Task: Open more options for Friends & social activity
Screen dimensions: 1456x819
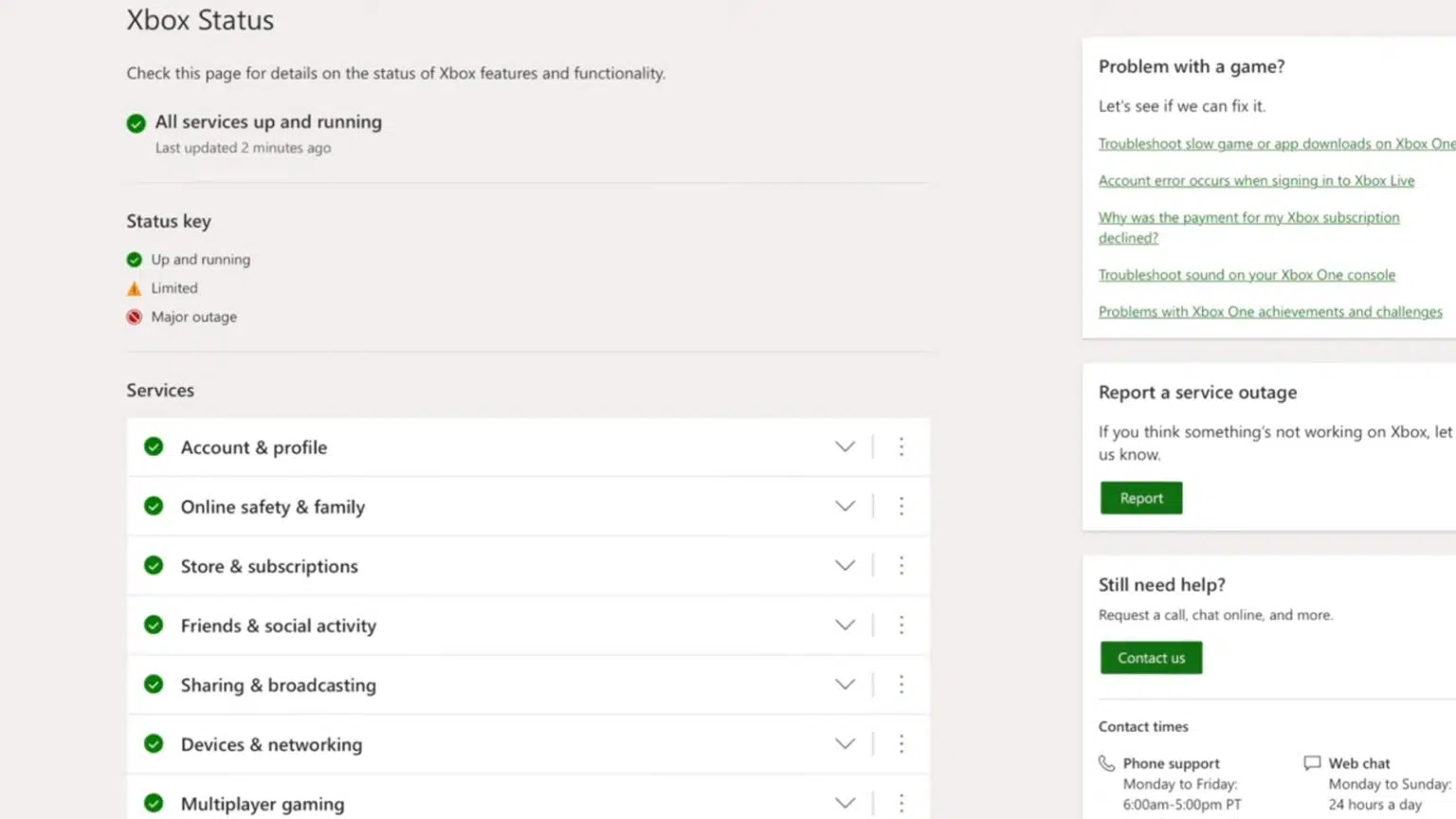Action: tap(901, 625)
